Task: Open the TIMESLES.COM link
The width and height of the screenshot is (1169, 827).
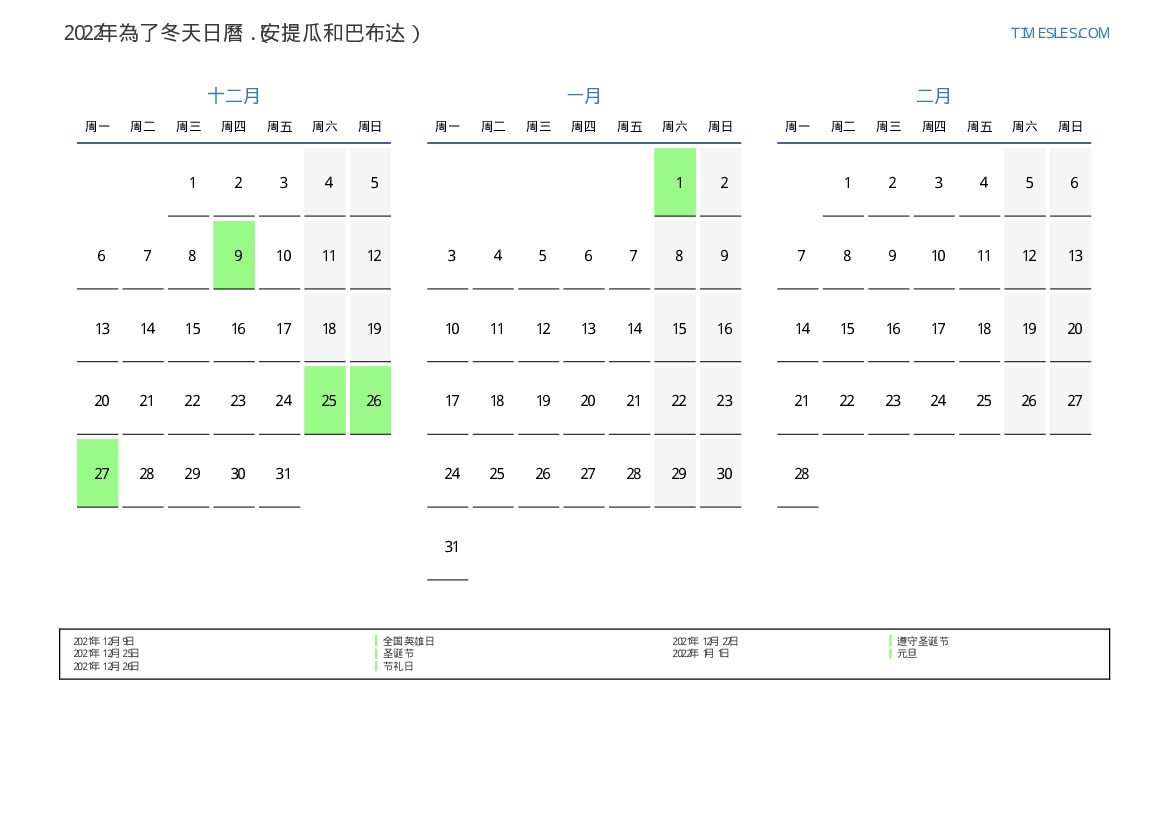Action: point(1060,33)
